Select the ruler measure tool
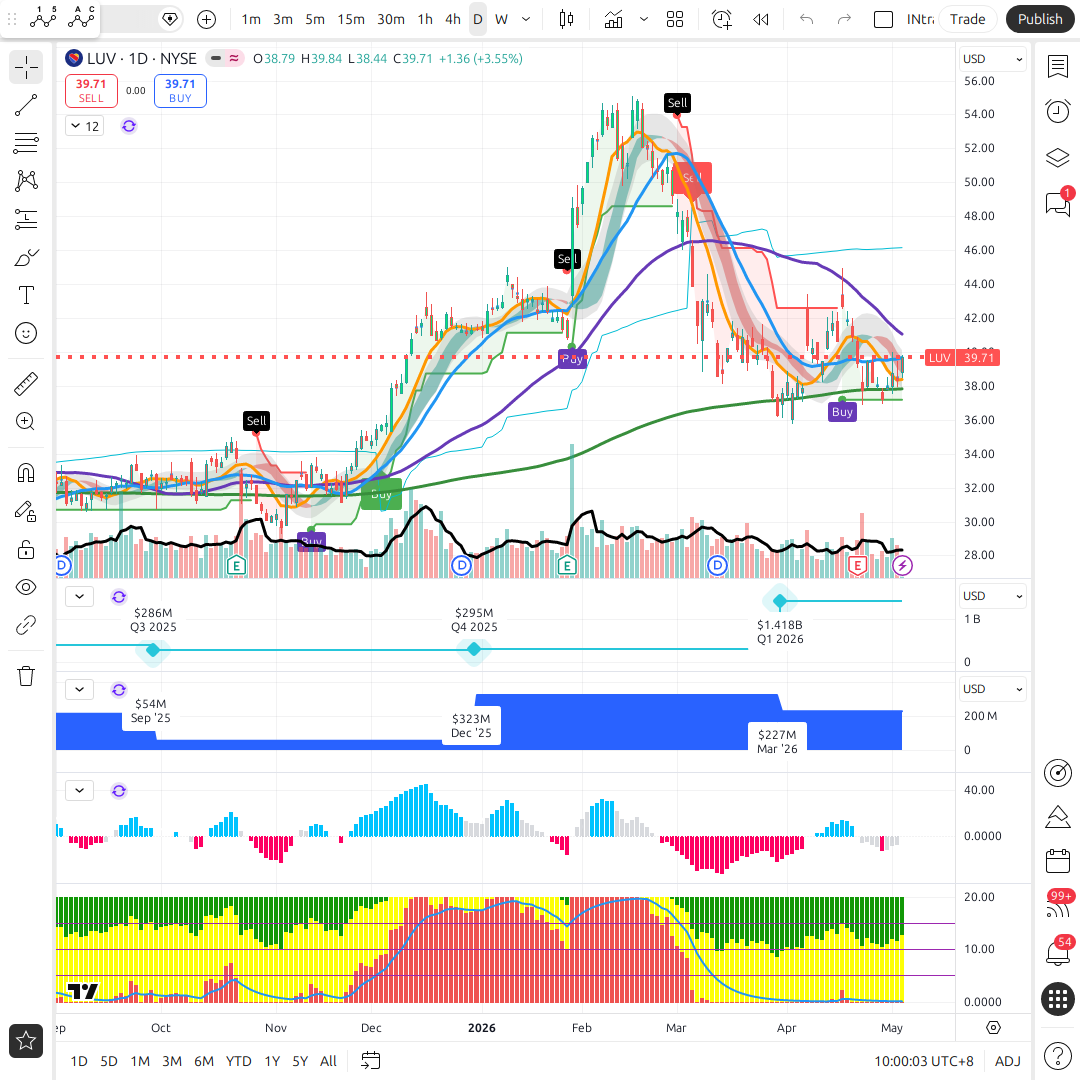Image resolution: width=1080 pixels, height=1080 pixels. (x=26, y=384)
